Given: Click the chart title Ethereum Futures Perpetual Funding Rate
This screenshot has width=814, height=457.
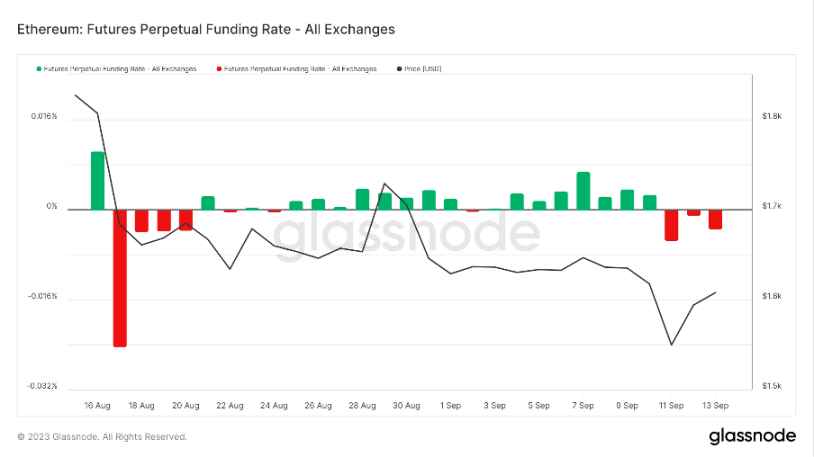Looking at the screenshot, I should 206,29.
